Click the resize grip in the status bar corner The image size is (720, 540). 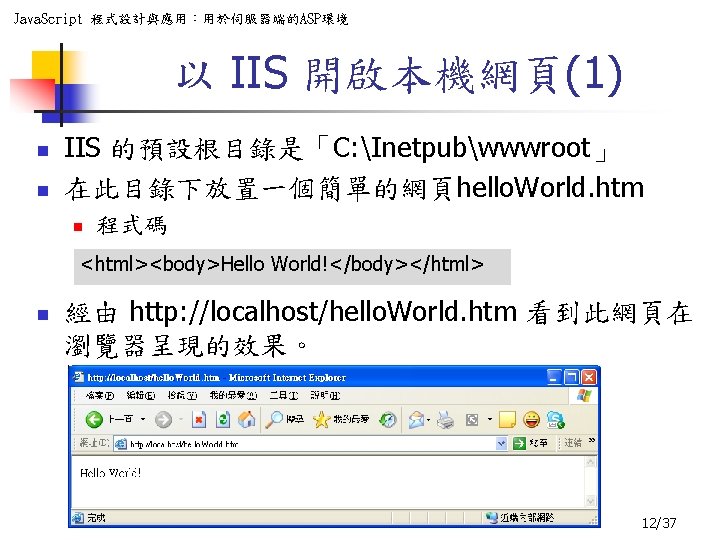point(594,520)
